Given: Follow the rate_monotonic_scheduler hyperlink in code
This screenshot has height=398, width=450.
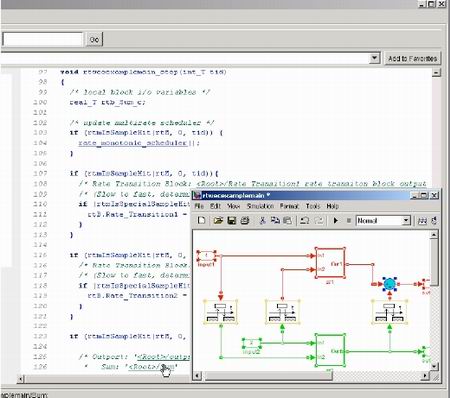Looking at the screenshot, I should [x=133, y=143].
